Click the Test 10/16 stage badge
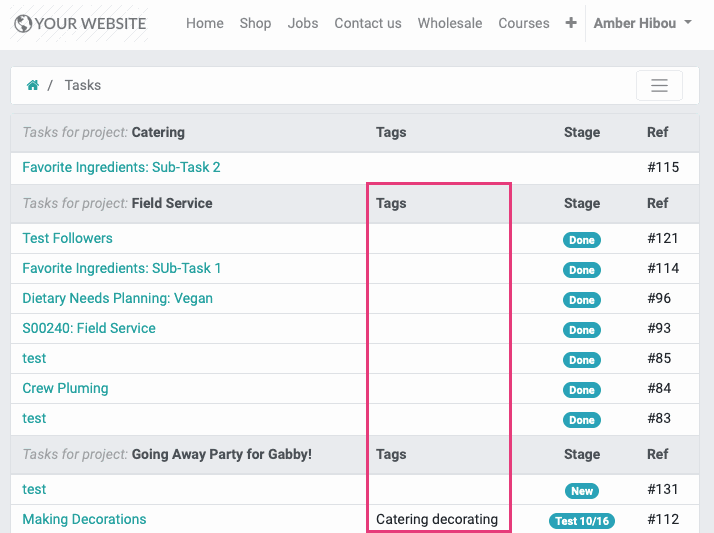 (581, 521)
